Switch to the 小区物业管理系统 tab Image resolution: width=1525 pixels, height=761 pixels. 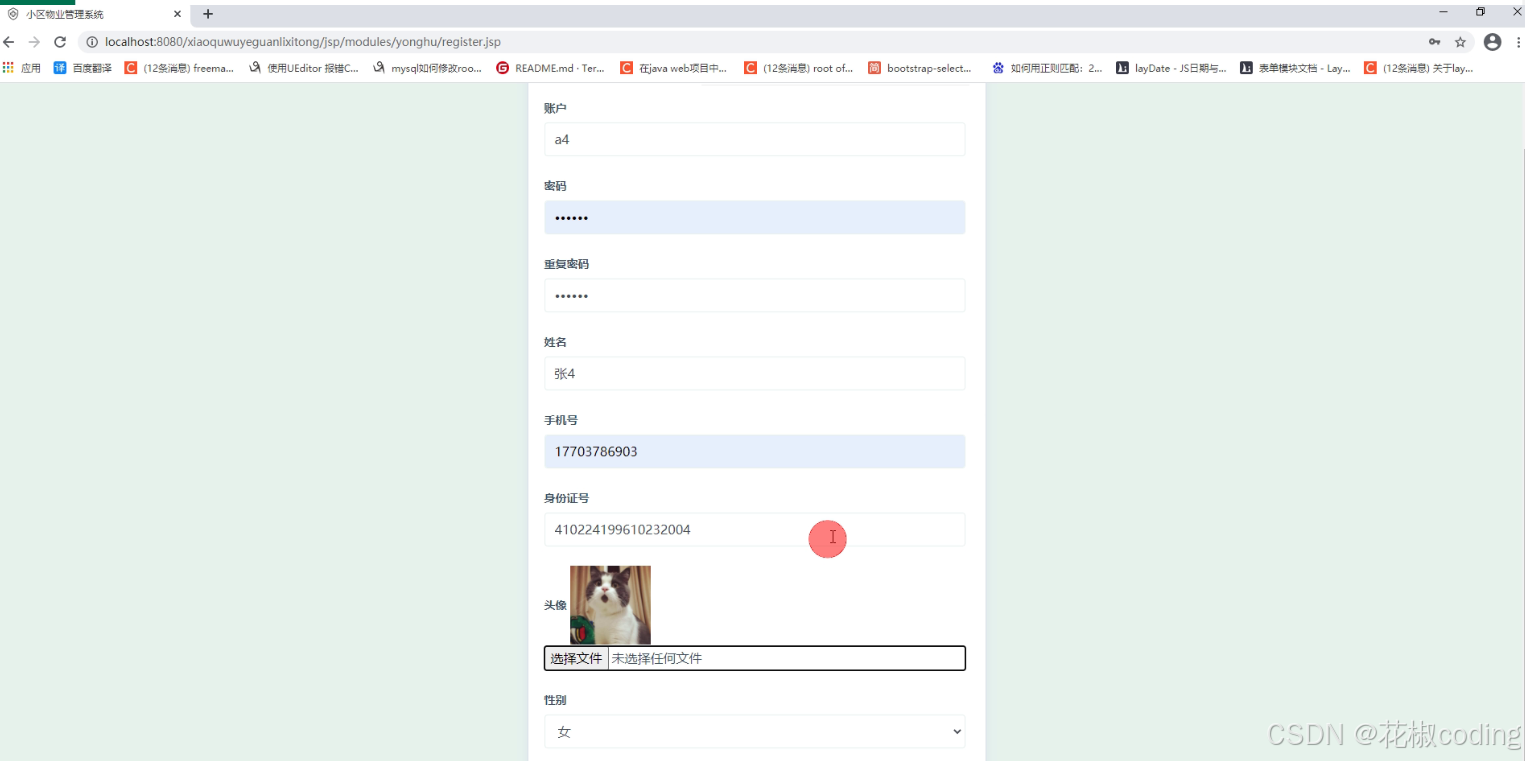coord(88,14)
